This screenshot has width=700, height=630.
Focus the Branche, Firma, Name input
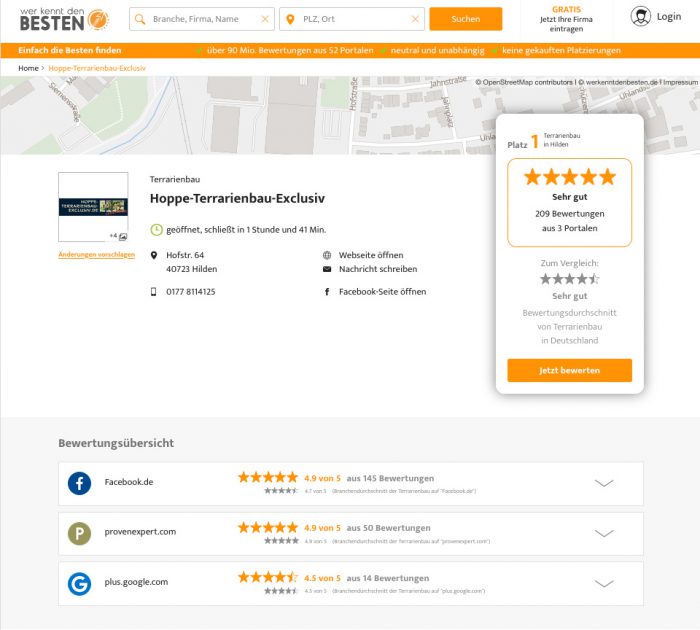(202, 19)
